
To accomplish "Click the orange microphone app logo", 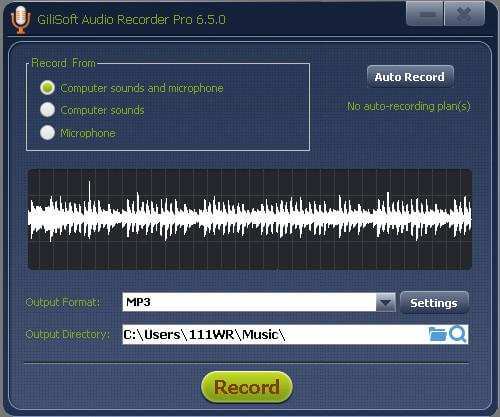I will point(21,19).
